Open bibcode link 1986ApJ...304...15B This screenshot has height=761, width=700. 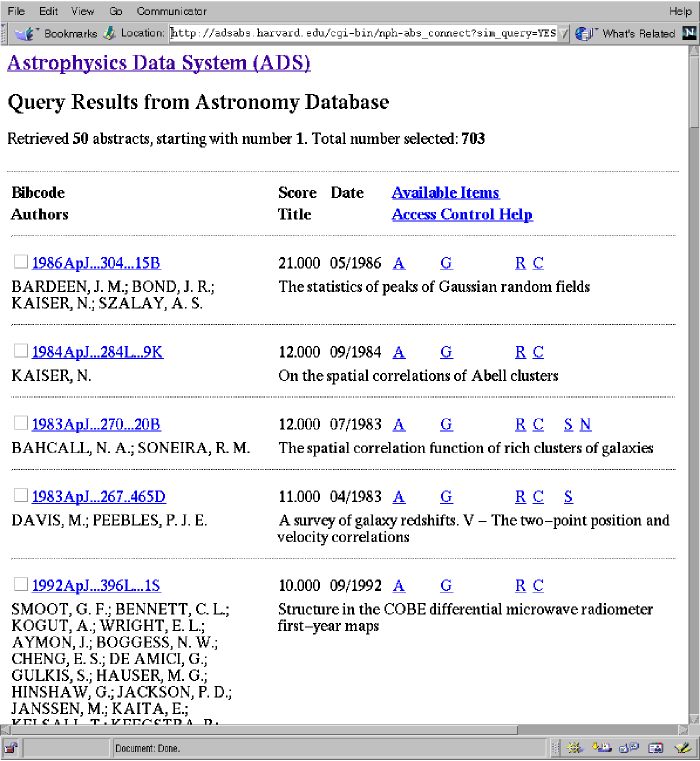pyautogui.click(x=96, y=263)
